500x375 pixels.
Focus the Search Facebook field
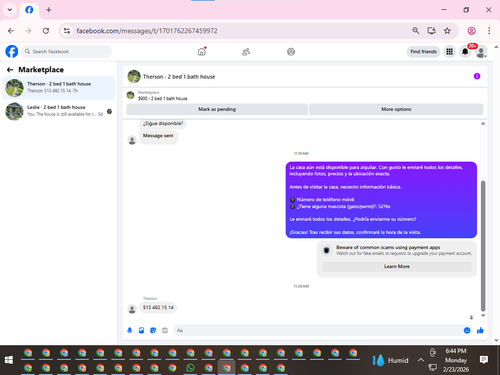point(67,52)
